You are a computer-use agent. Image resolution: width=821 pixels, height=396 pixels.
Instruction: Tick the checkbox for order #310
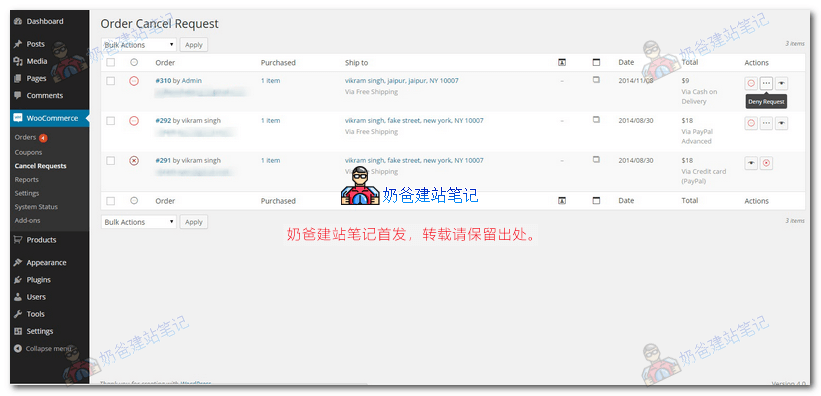pyautogui.click(x=110, y=81)
